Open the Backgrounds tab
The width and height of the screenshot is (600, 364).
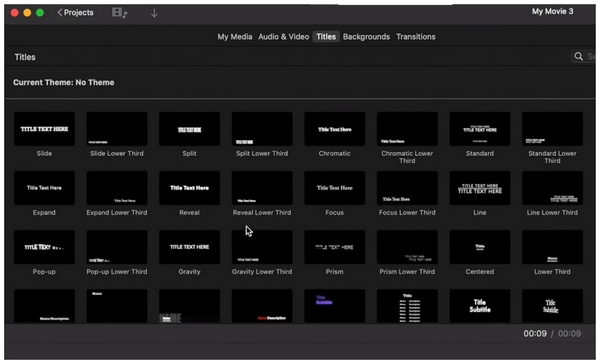point(366,37)
